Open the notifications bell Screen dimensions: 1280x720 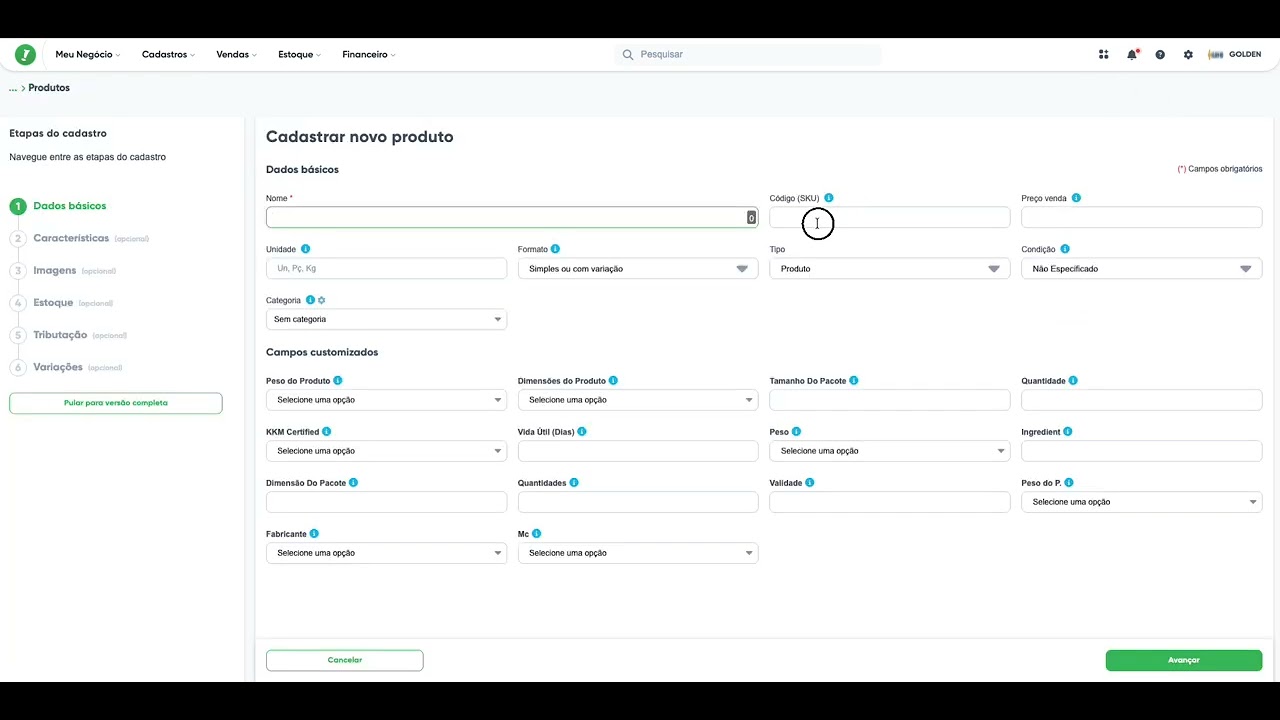pyautogui.click(x=1132, y=55)
